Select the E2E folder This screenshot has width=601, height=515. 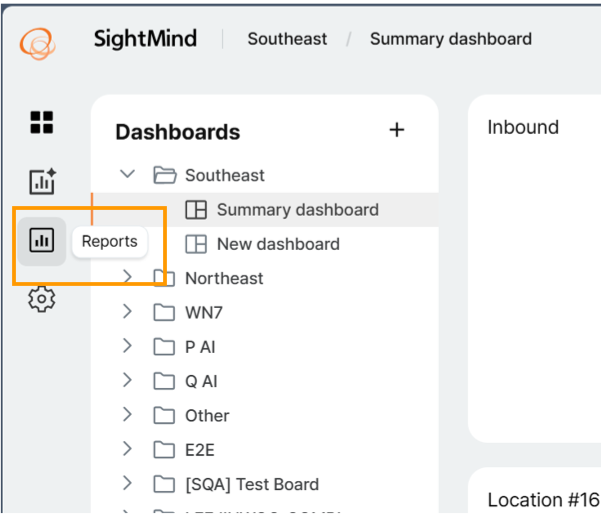pyautogui.click(x=199, y=449)
